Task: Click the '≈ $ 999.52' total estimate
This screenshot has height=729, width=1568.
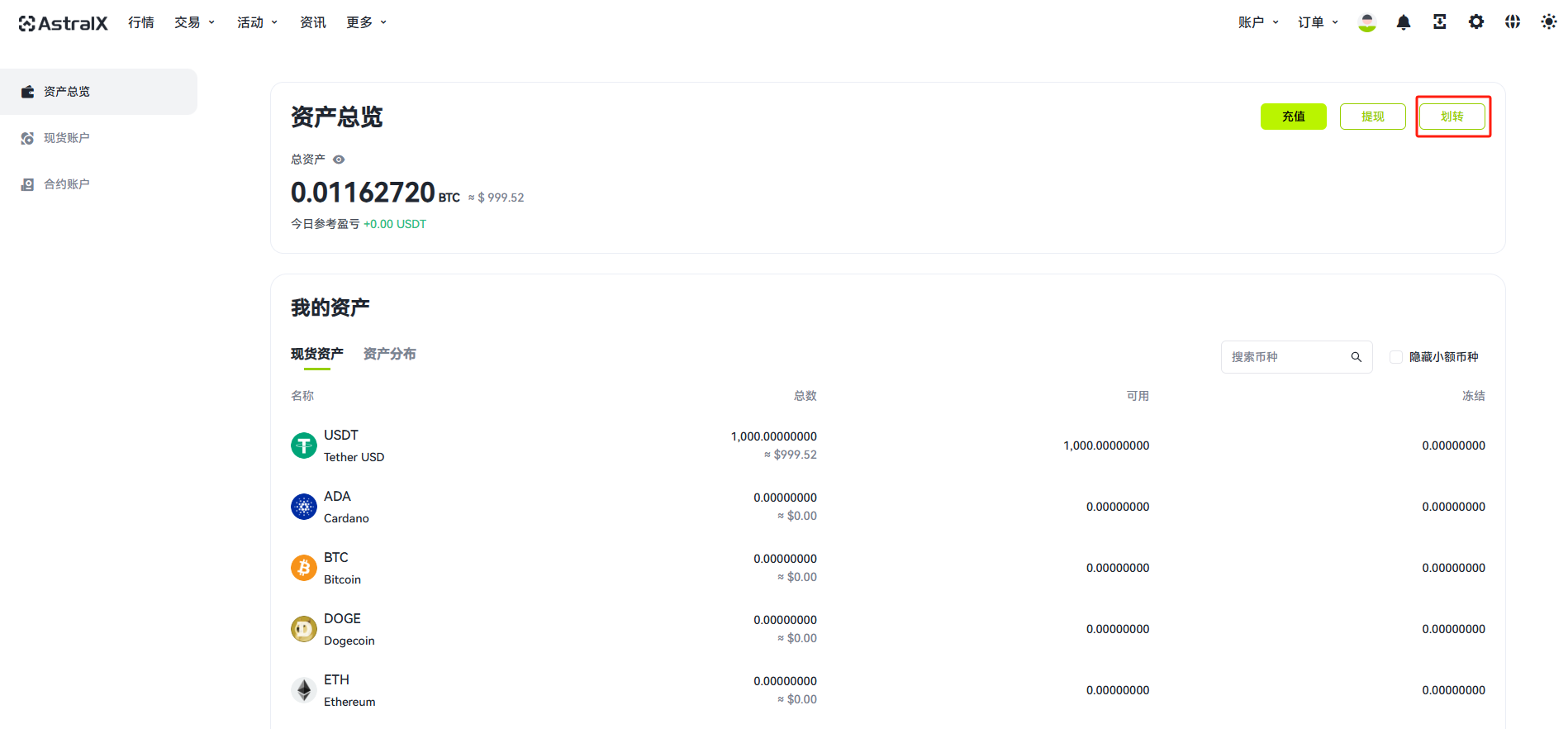Action: click(x=497, y=198)
